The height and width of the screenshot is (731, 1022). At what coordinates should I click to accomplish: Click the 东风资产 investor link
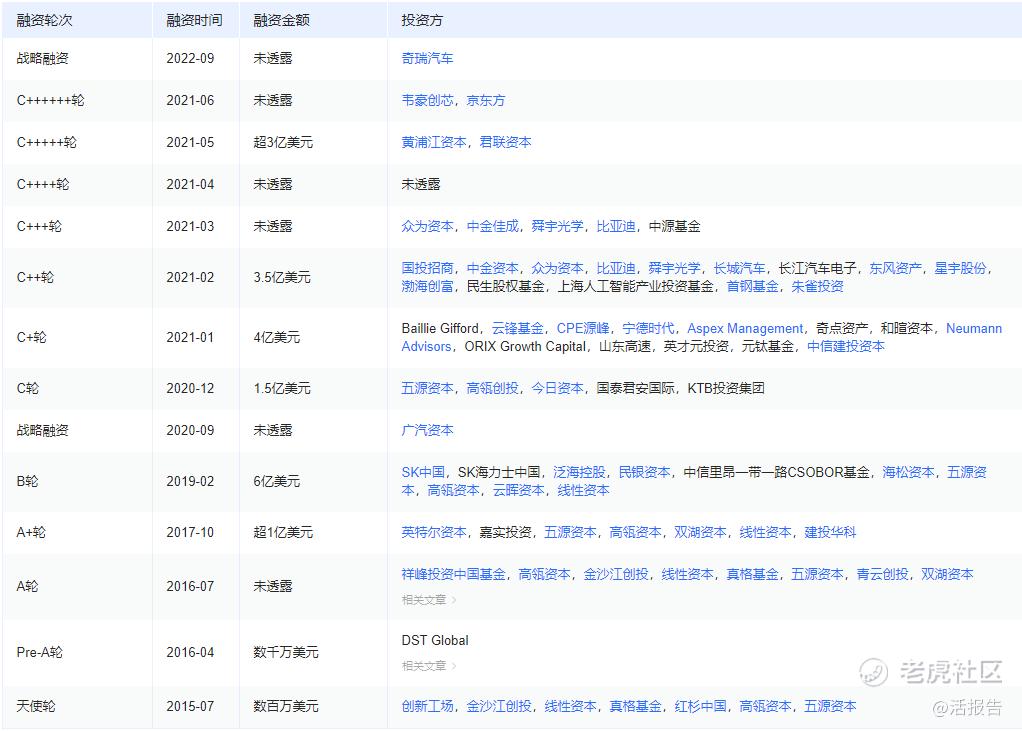tap(895, 268)
